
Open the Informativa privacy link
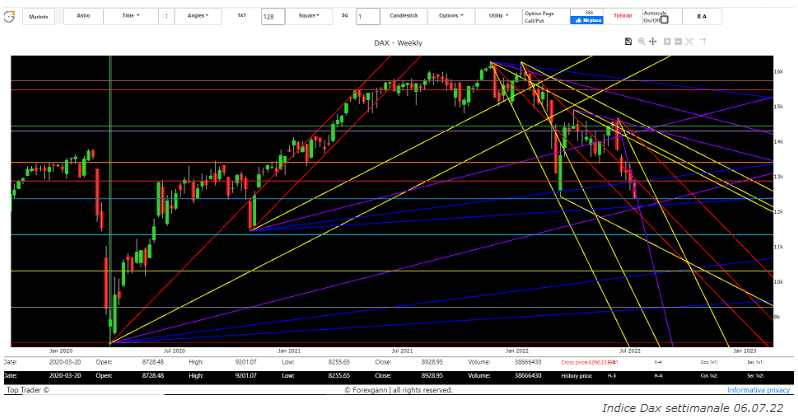click(760, 389)
